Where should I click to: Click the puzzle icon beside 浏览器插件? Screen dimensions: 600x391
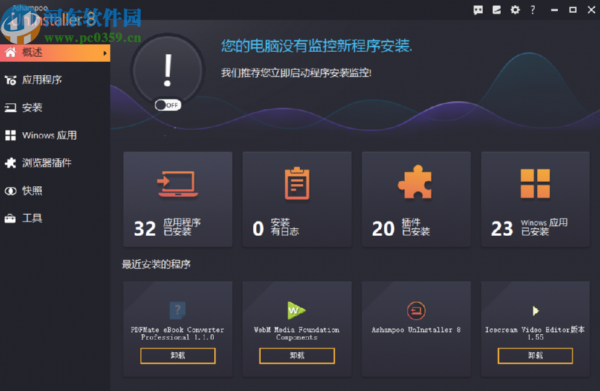tap(10, 163)
